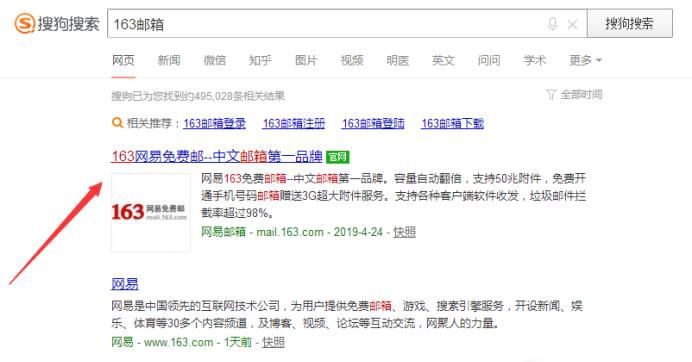Screen dimensions: 692x362
Task: Click the 163邮箱 search input field
Action: (347, 24)
